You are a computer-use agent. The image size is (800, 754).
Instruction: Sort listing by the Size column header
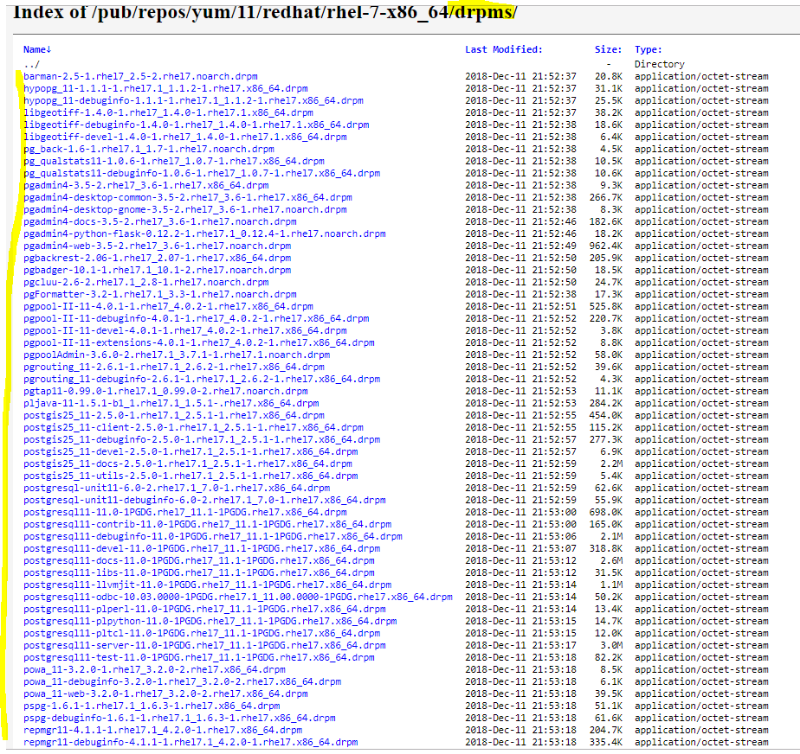(608, 49)
